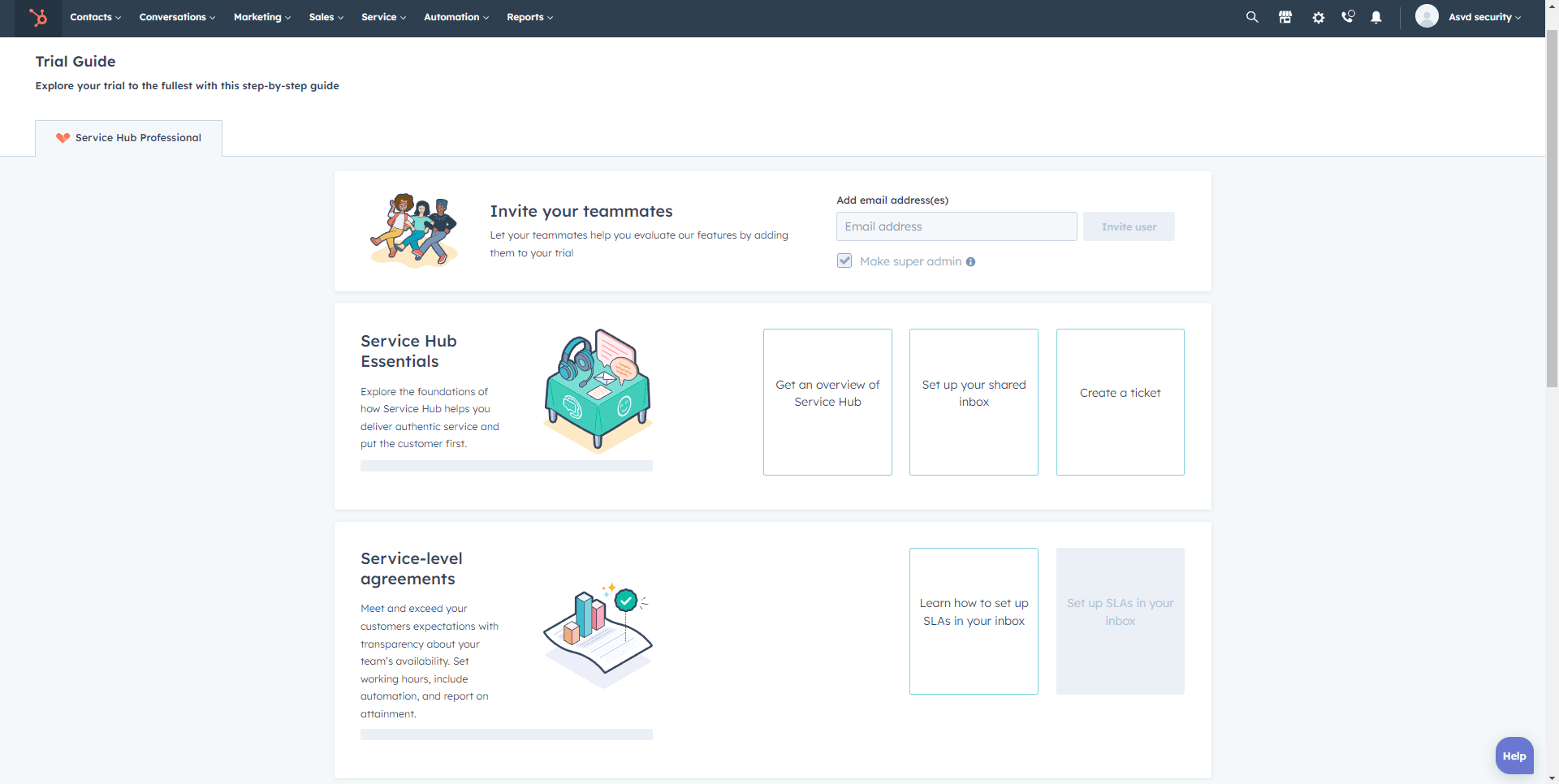
Task: Click the Service Hub Essentials progress bar
Action: coord(507,466)
